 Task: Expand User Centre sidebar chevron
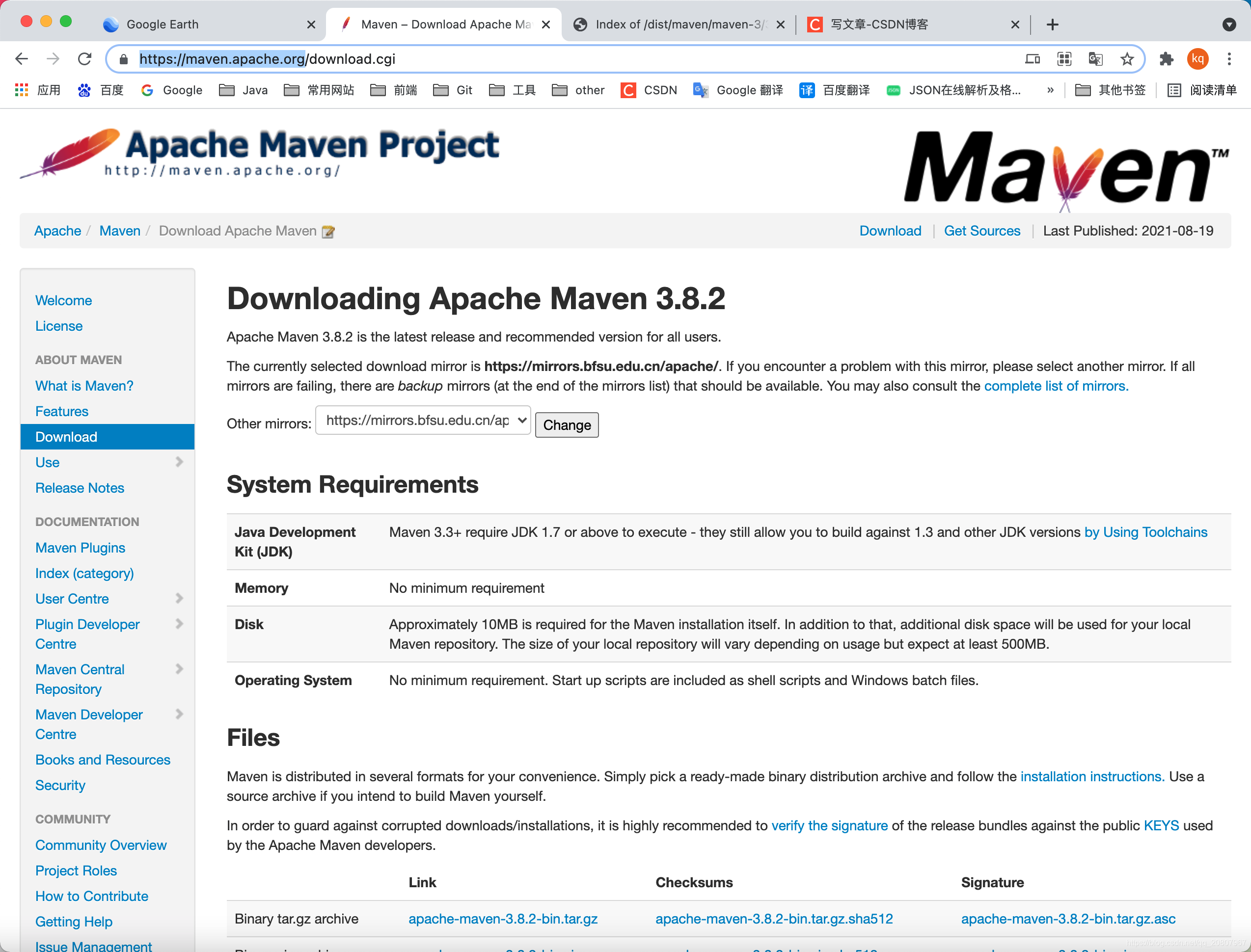(x=180, y=598)
